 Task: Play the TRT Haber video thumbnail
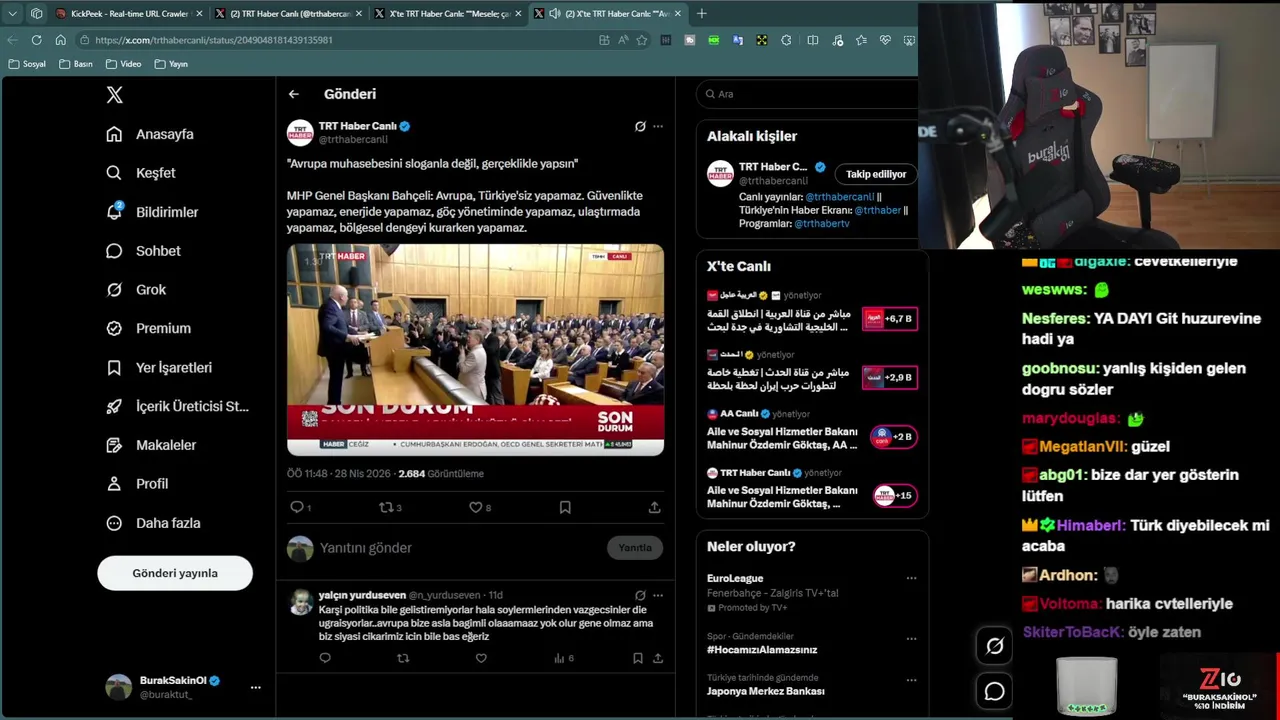475,350
